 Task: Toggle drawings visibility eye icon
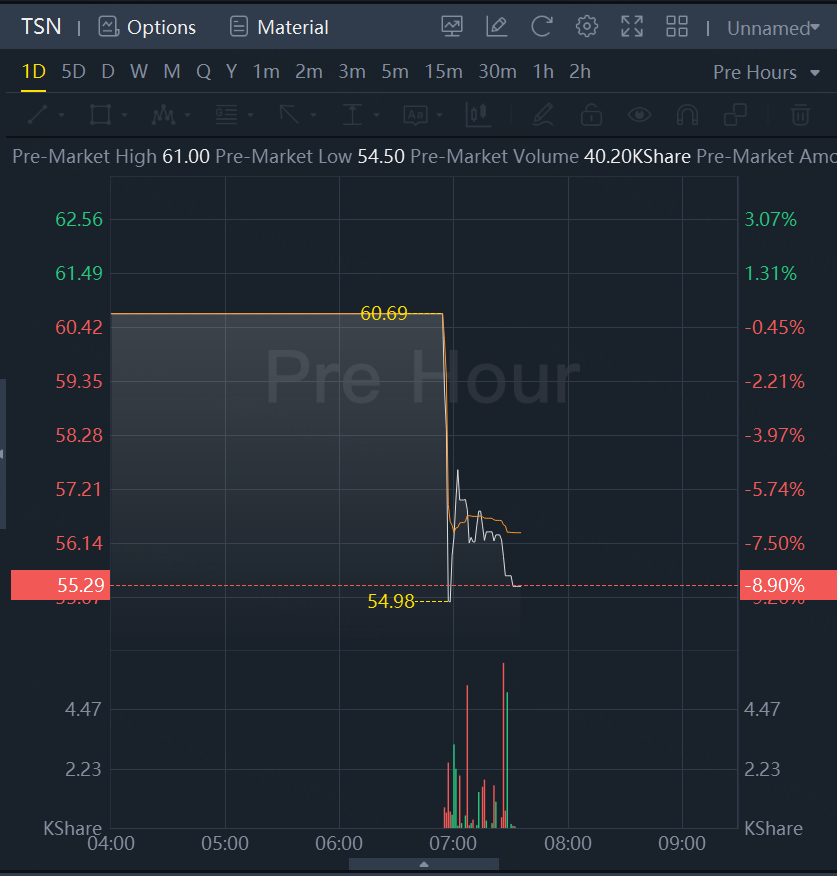[639, 115]
